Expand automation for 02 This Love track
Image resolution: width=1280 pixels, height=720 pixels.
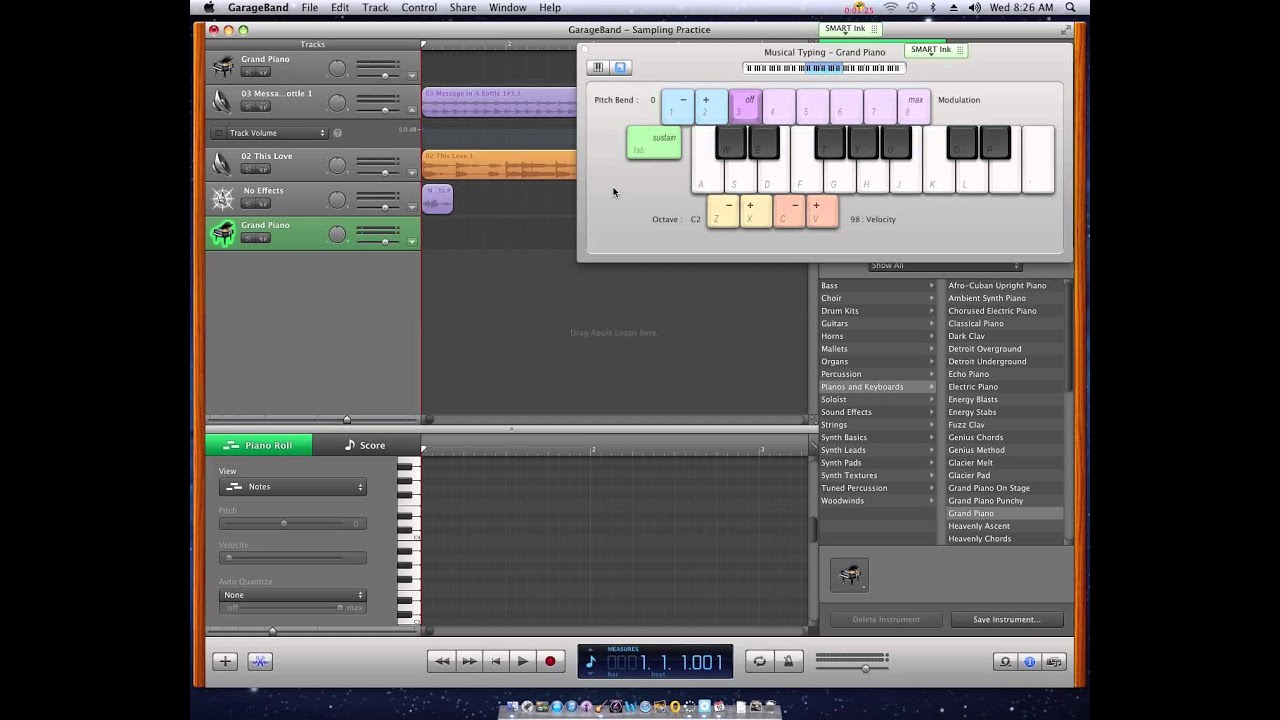(x=411, y=172)
